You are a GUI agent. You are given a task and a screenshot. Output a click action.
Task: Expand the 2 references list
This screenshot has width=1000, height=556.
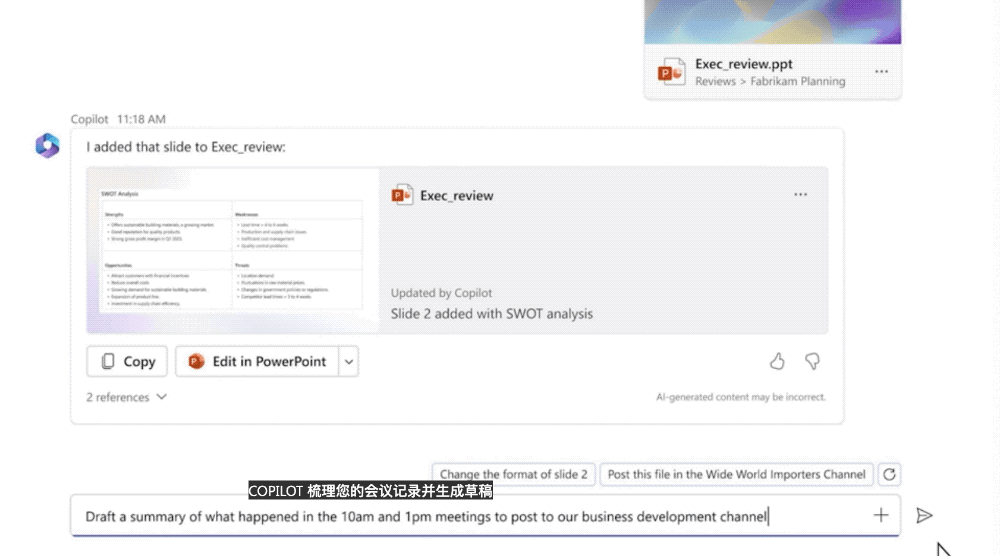click(x=126, y=397)
